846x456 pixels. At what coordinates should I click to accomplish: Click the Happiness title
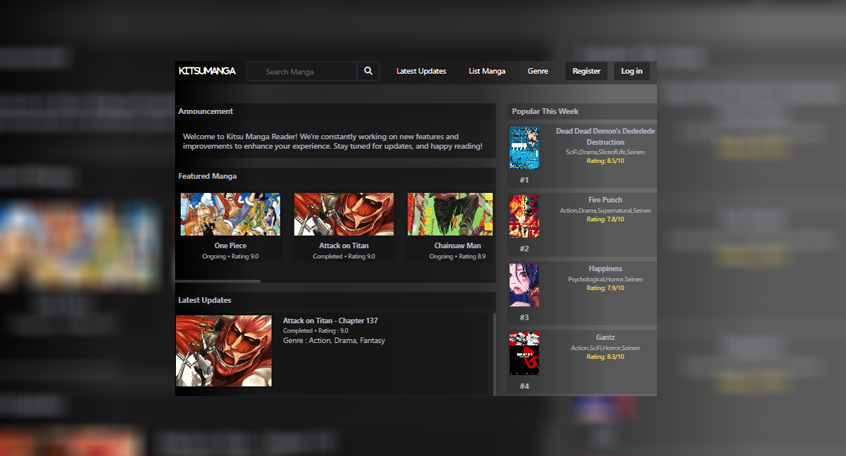[605, 269]
